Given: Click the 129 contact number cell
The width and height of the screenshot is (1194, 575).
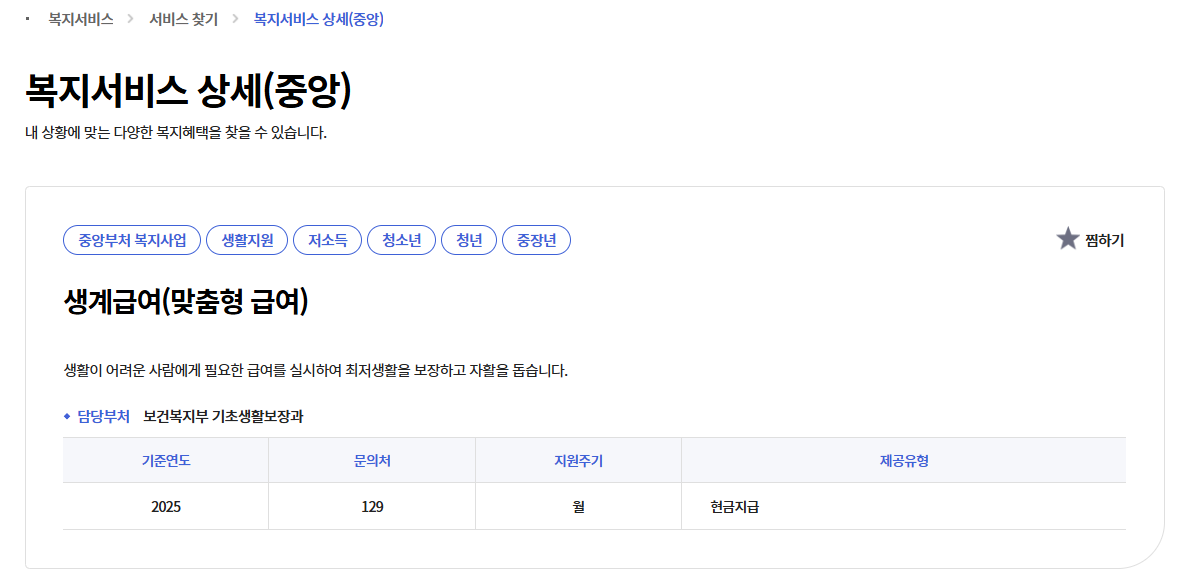Looking at the screenshot, I should [x=372, y=506].
